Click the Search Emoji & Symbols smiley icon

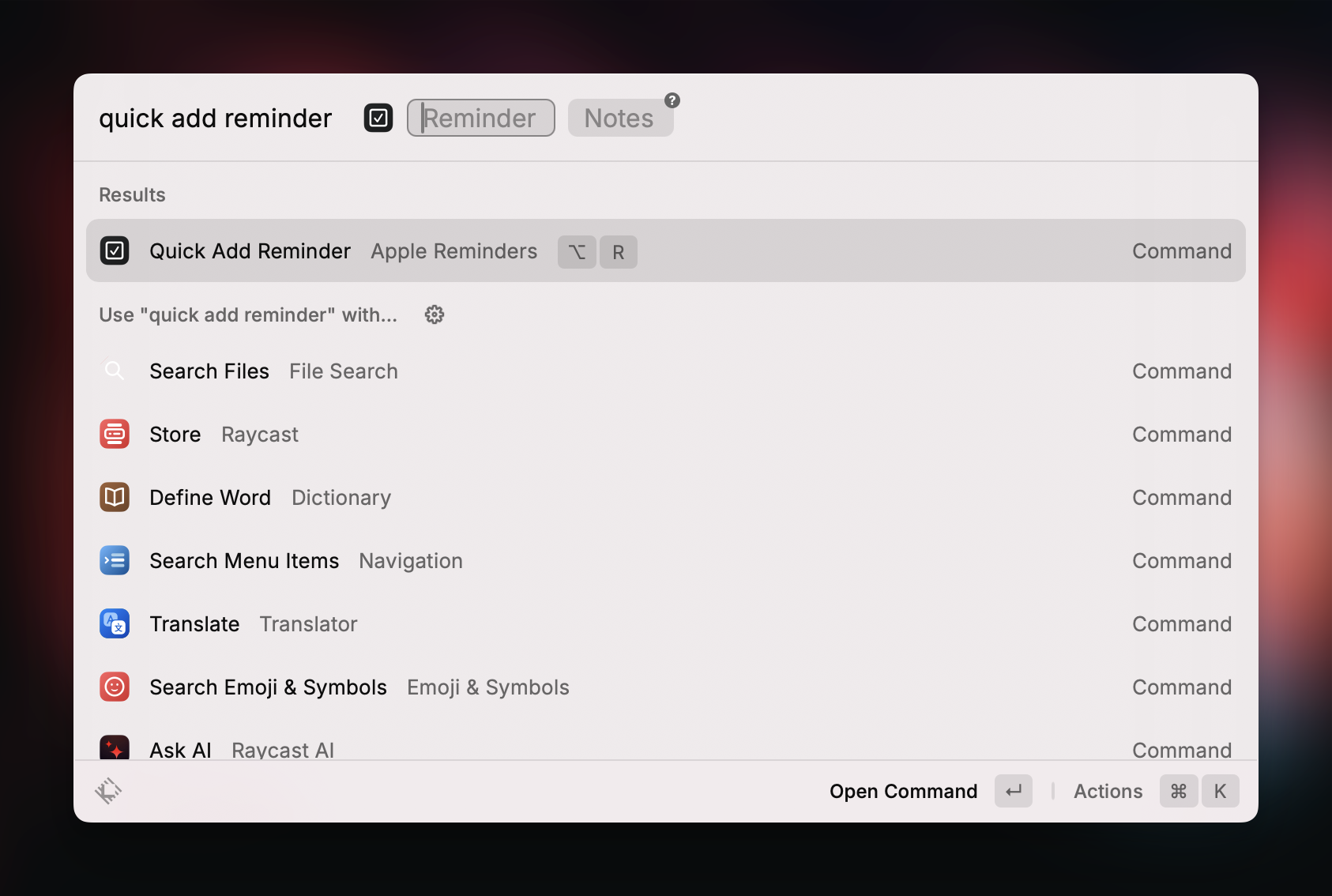(115, 687)
